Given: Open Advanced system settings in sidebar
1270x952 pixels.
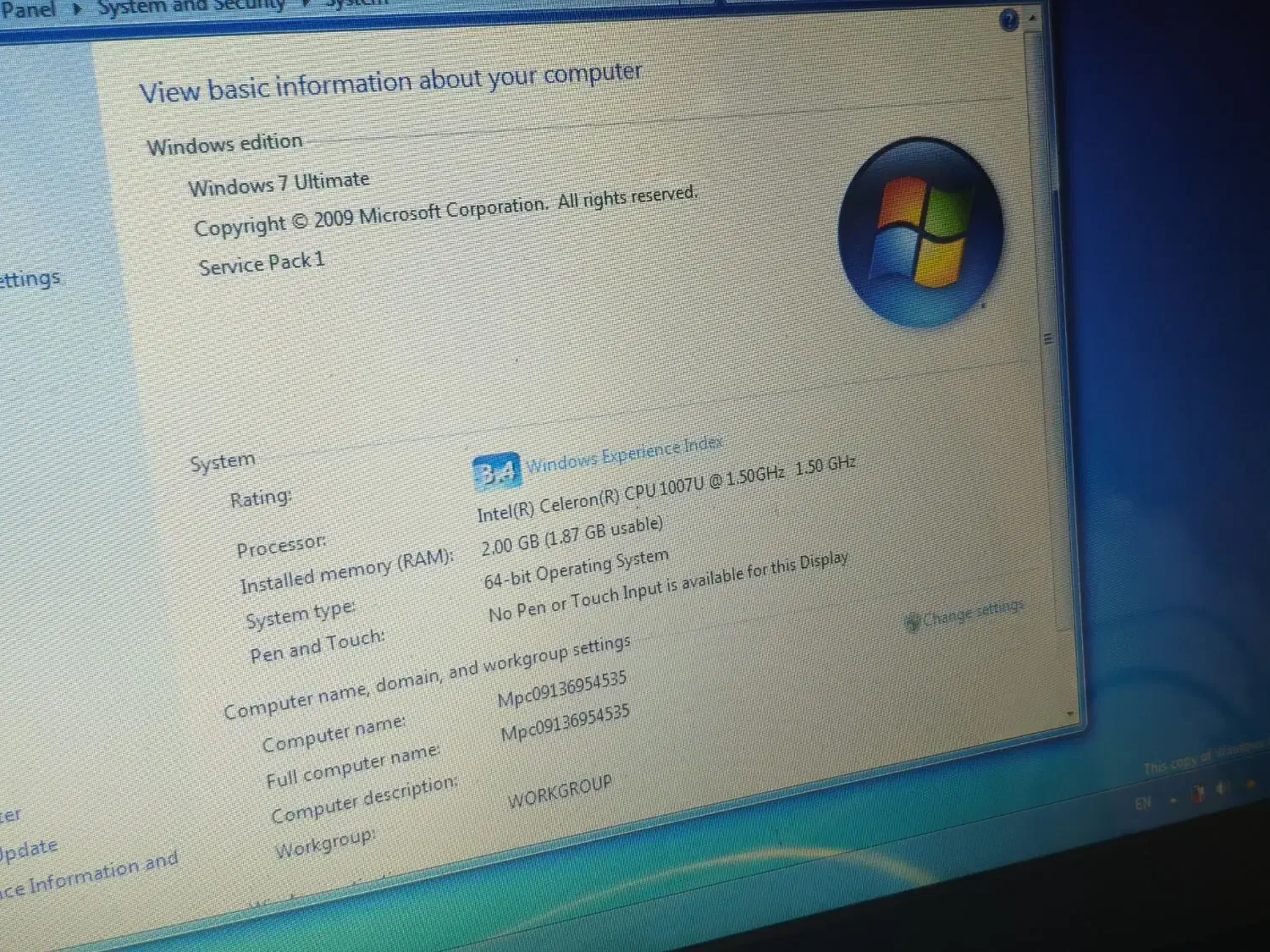Looking at the screenshot, I should pos(30,279).
